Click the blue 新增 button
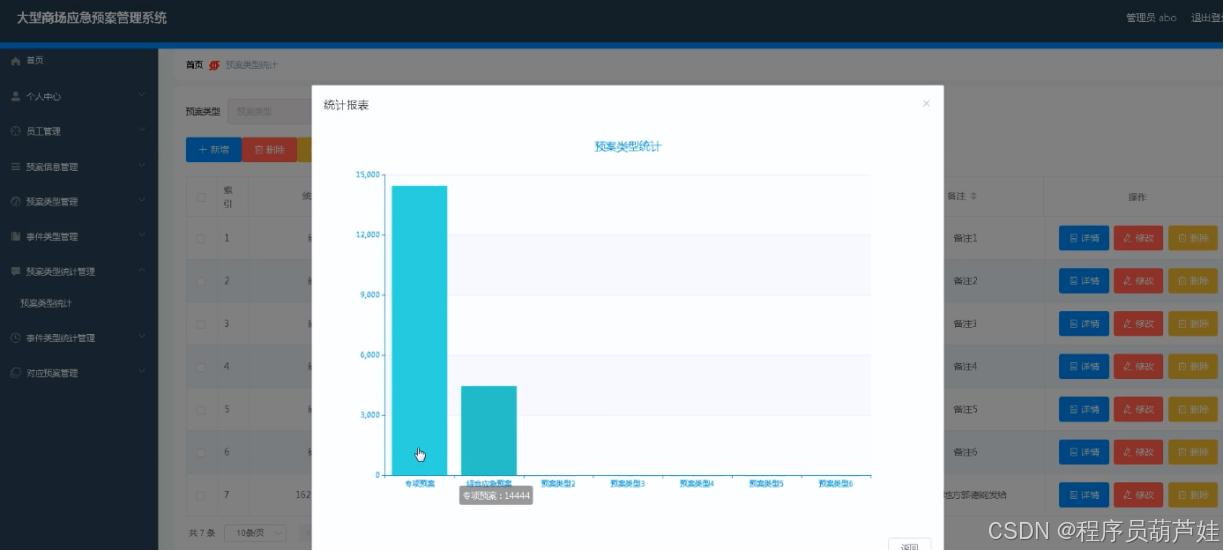Image resolution: width=1224 pixels, height=551 pixels. (213, 150)
